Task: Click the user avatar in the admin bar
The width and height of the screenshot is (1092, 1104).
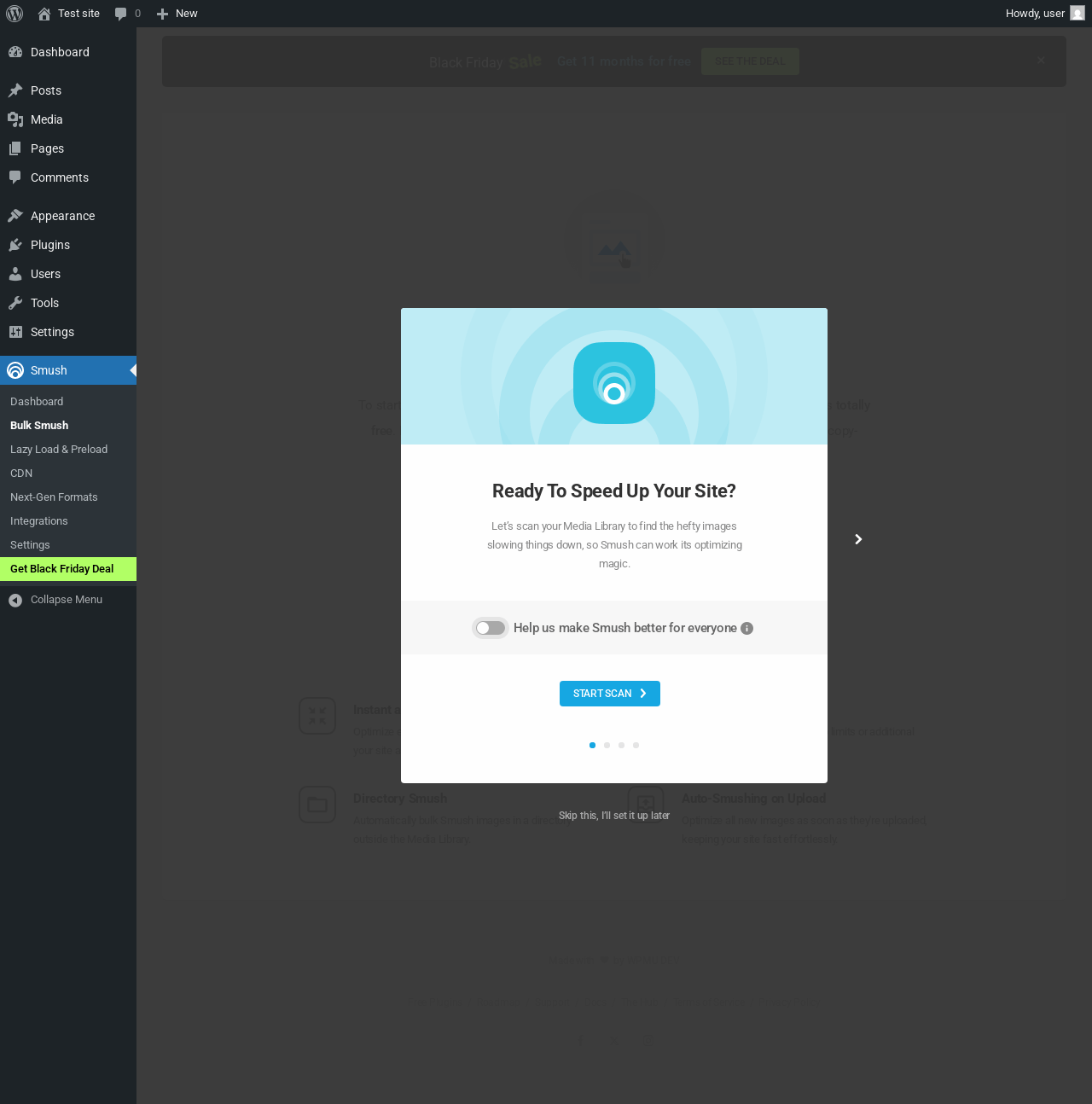Action: click(x=1077, y=14)
